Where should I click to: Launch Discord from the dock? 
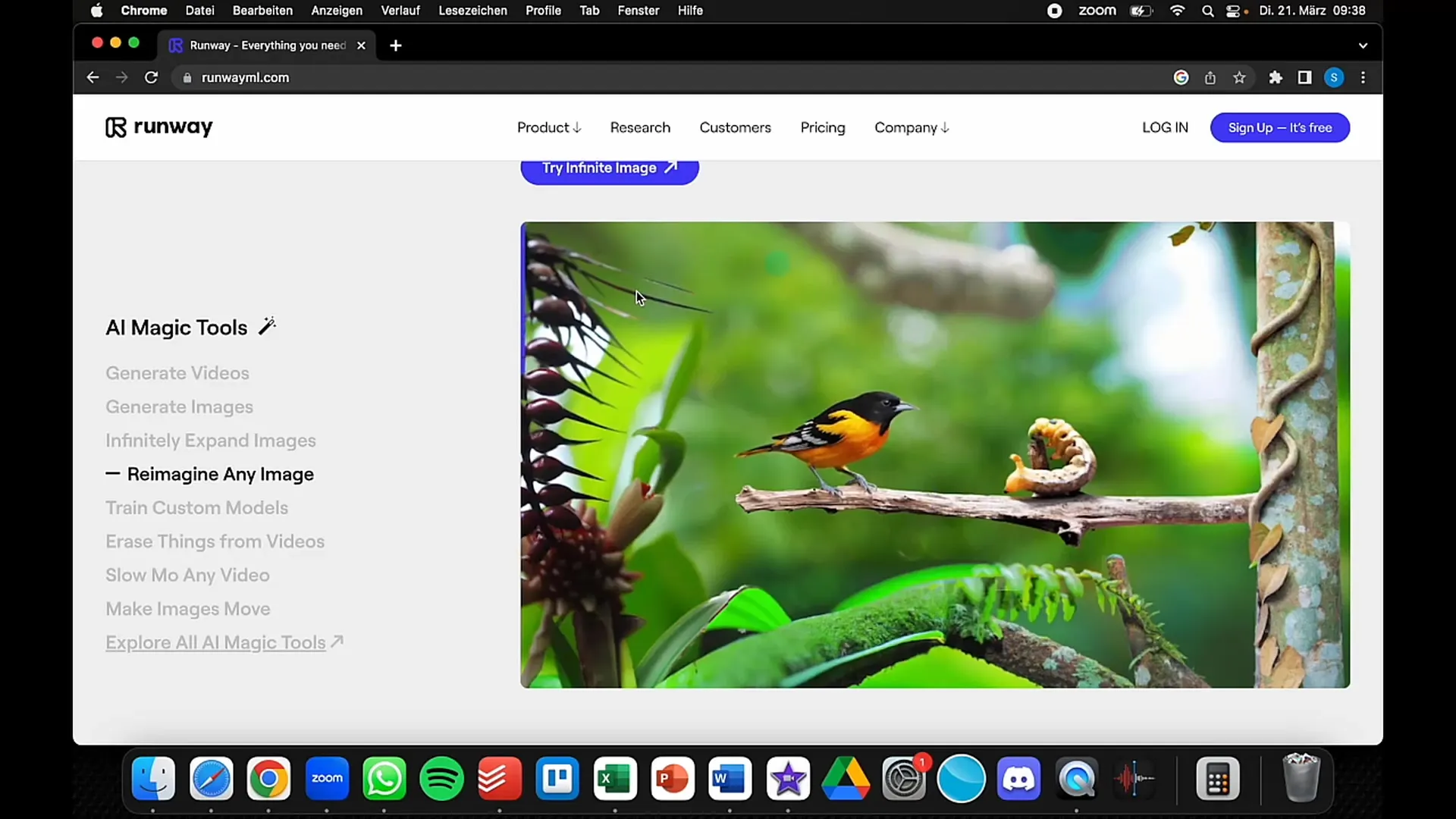pos(1019,779)
